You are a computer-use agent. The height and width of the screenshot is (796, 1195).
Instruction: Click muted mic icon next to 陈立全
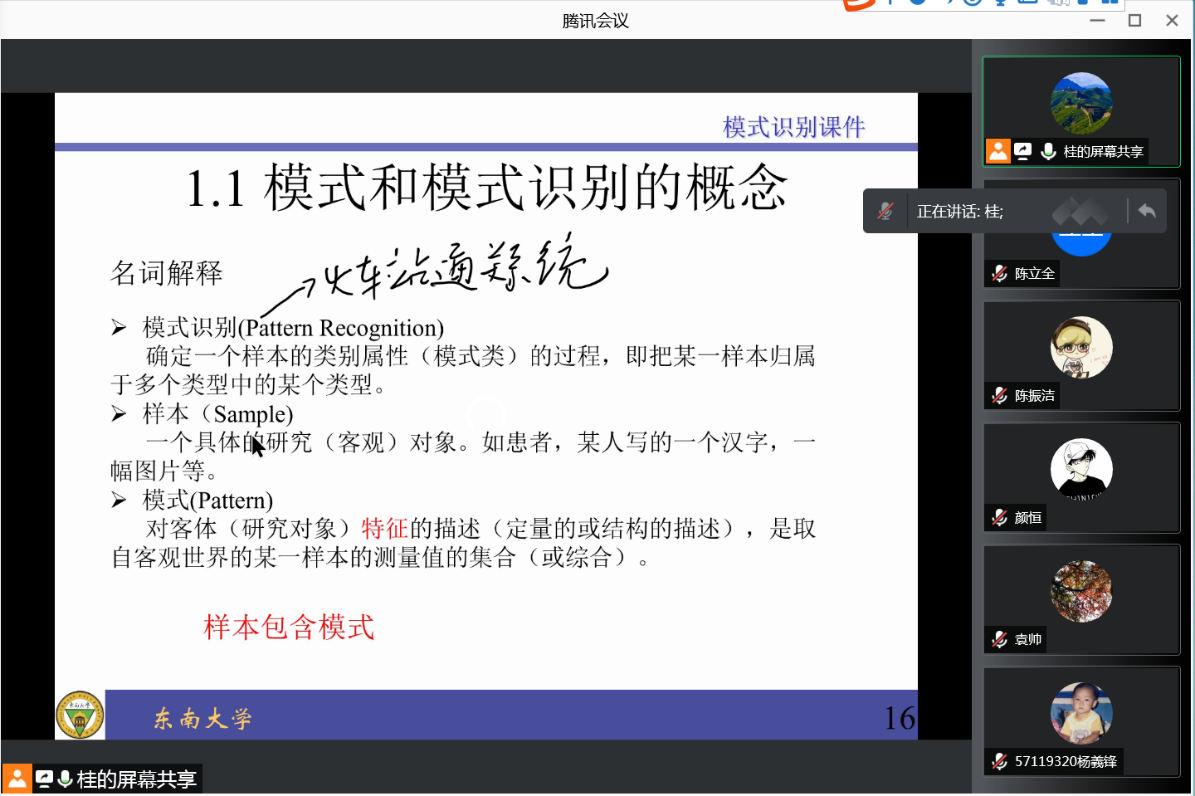[999, 273]
